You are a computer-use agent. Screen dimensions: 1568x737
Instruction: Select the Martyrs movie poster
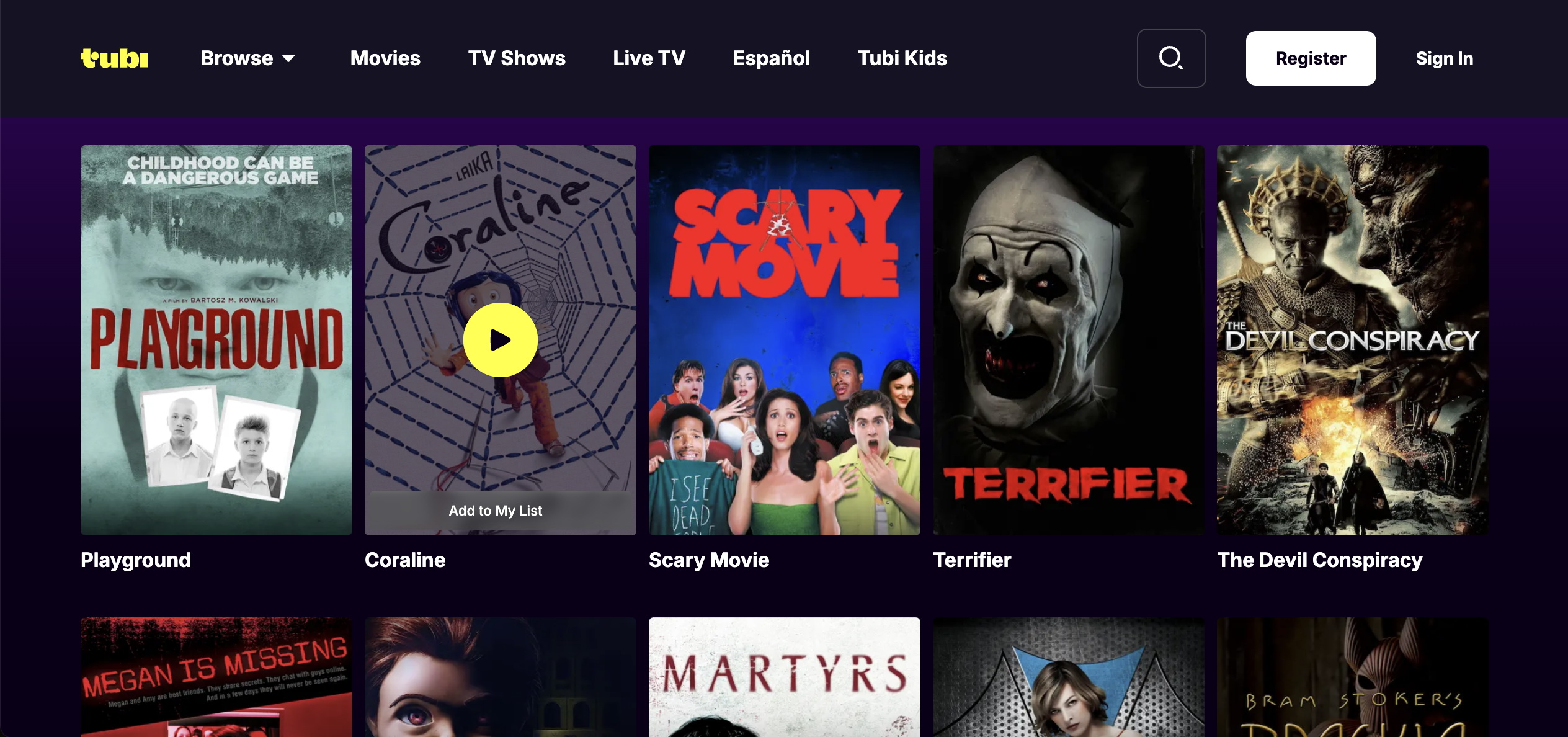[784, 677]
